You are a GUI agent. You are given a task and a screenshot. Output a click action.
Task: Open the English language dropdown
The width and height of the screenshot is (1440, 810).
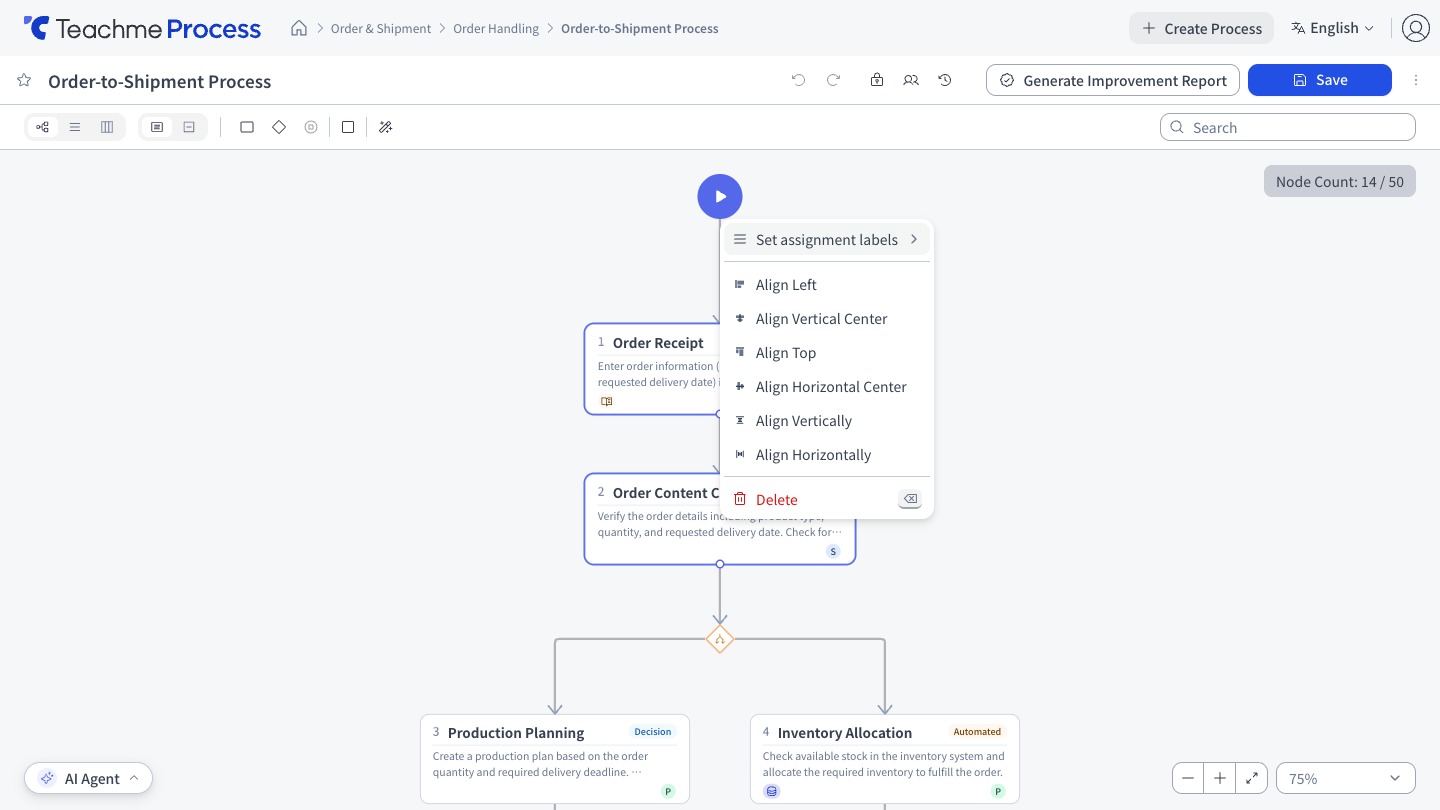click(1332, 28)
